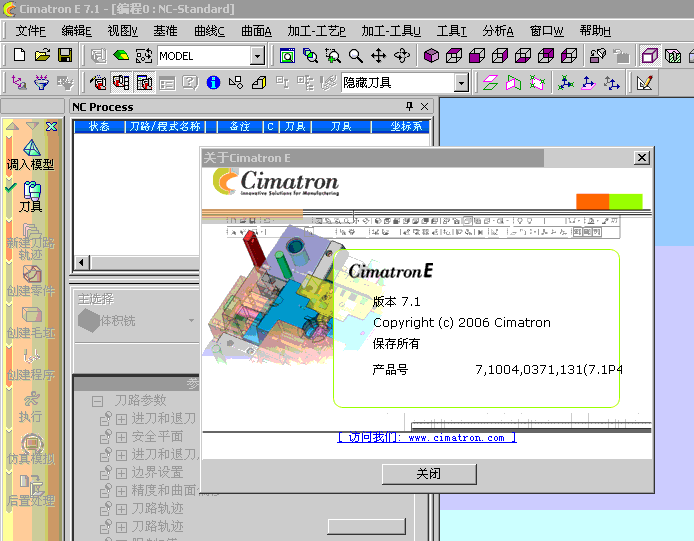Open the MODEL dropdown list
Image resolution: width=694 pixels, height=541 pixels.
257,56
